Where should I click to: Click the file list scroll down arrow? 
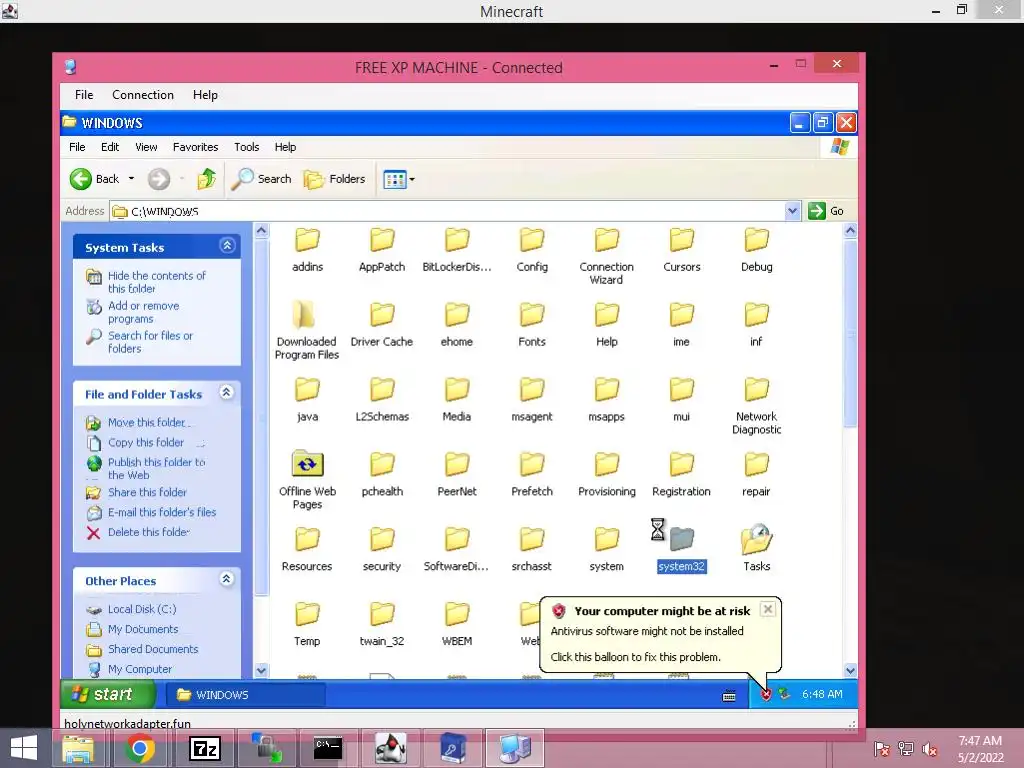pos(850,670)
